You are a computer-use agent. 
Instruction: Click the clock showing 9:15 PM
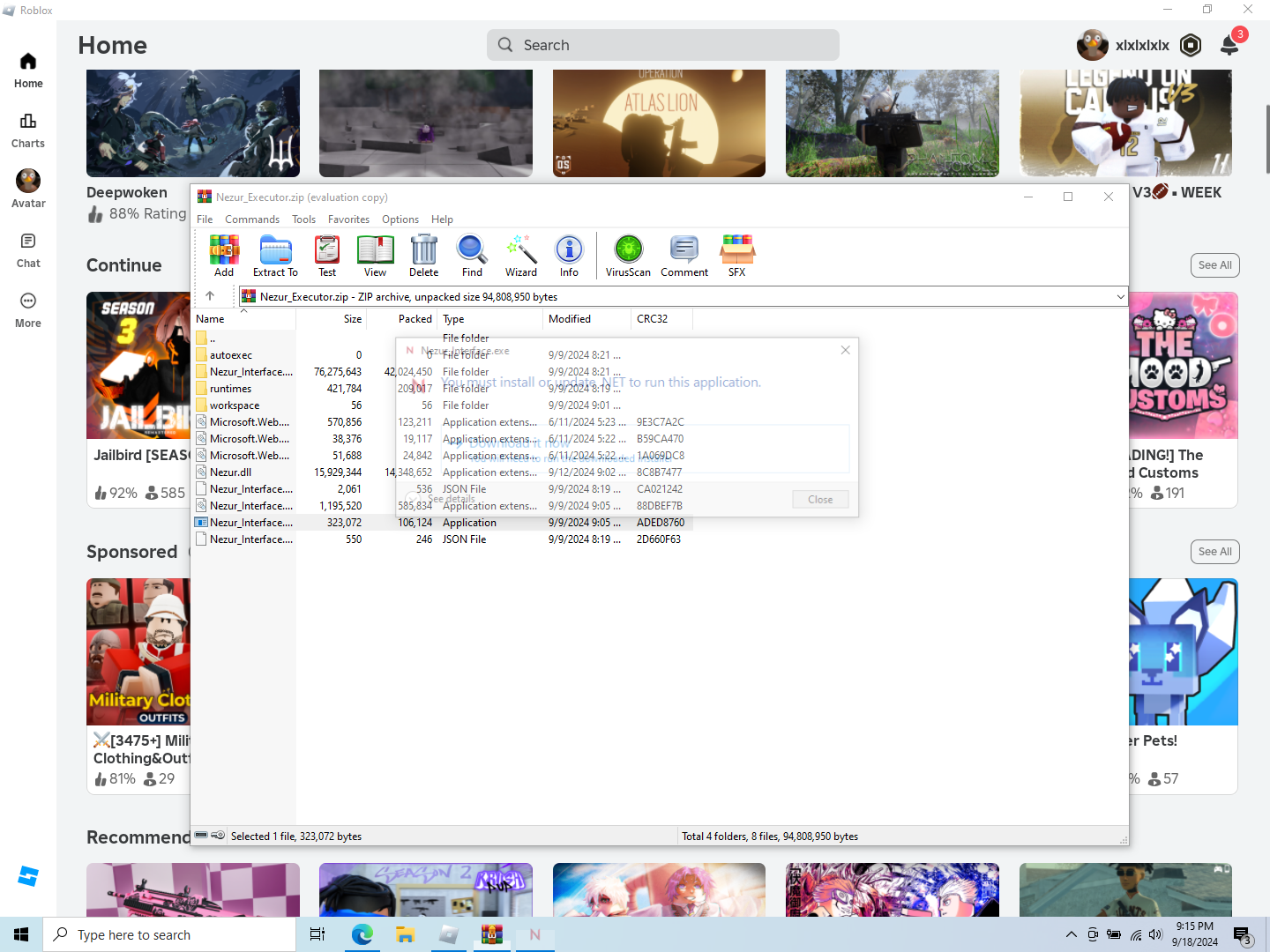tap(1195, 934)
